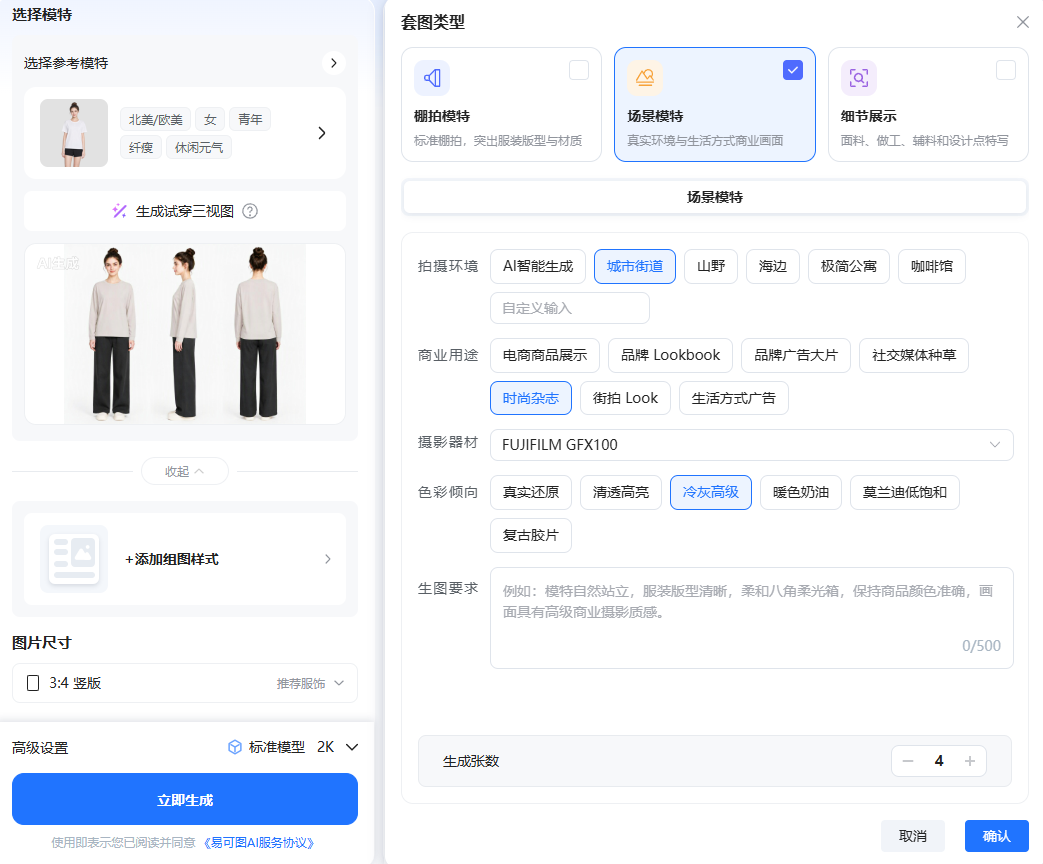Check the 细节展示 checkbox

point(1005,70)
